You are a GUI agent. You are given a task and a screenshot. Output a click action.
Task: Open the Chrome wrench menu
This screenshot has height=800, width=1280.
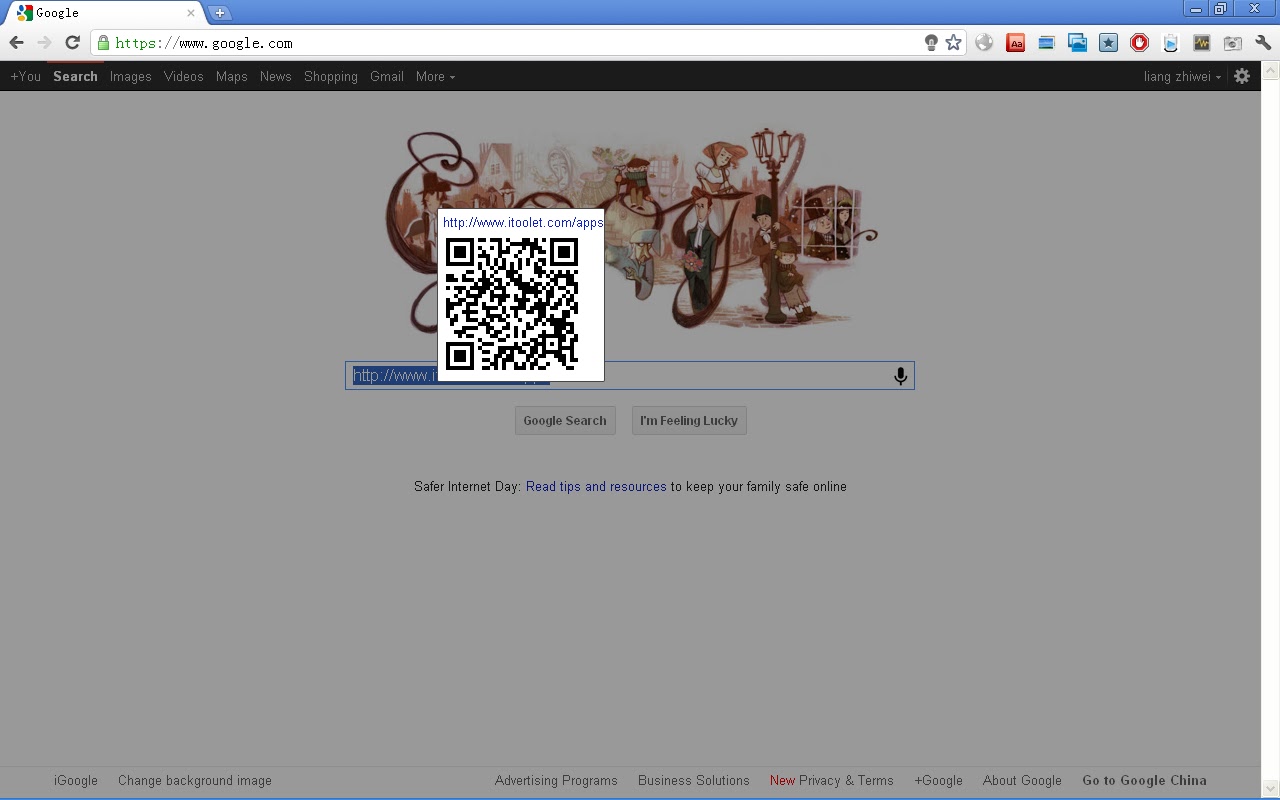1263,43
